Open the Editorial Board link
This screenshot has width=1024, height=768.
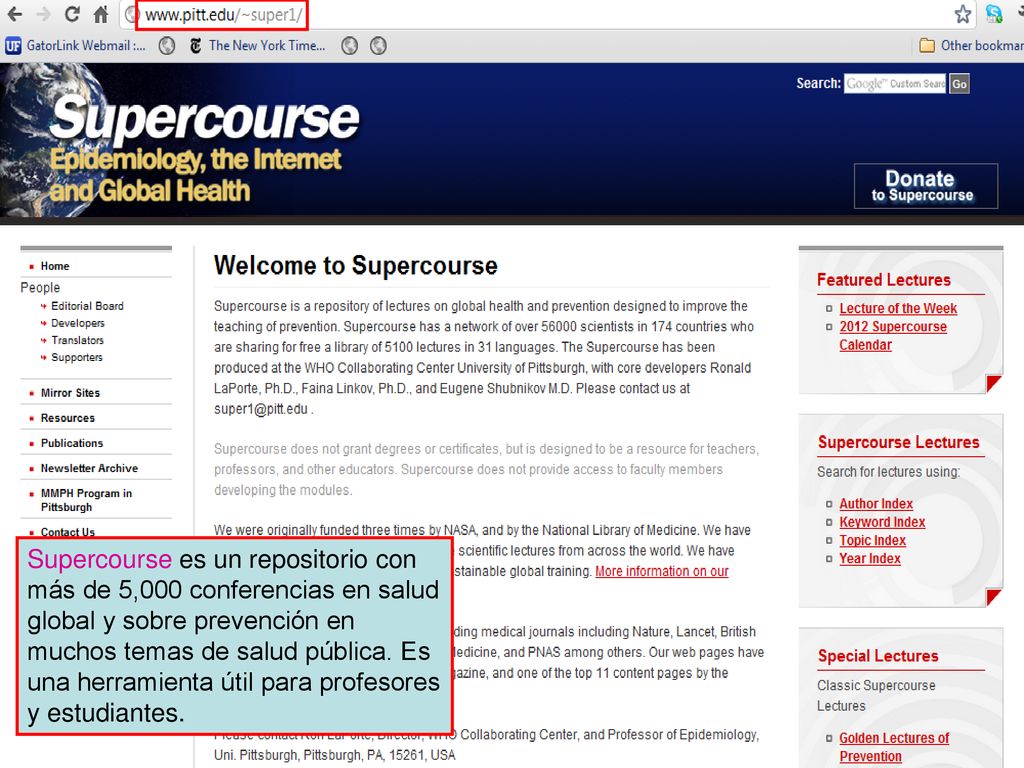(x=88, y=306)
